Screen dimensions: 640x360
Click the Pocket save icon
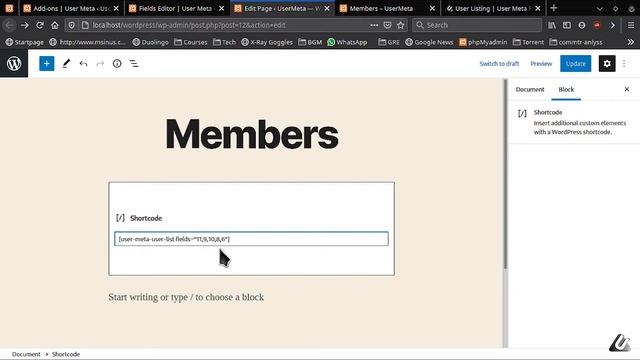coord(387,25)
